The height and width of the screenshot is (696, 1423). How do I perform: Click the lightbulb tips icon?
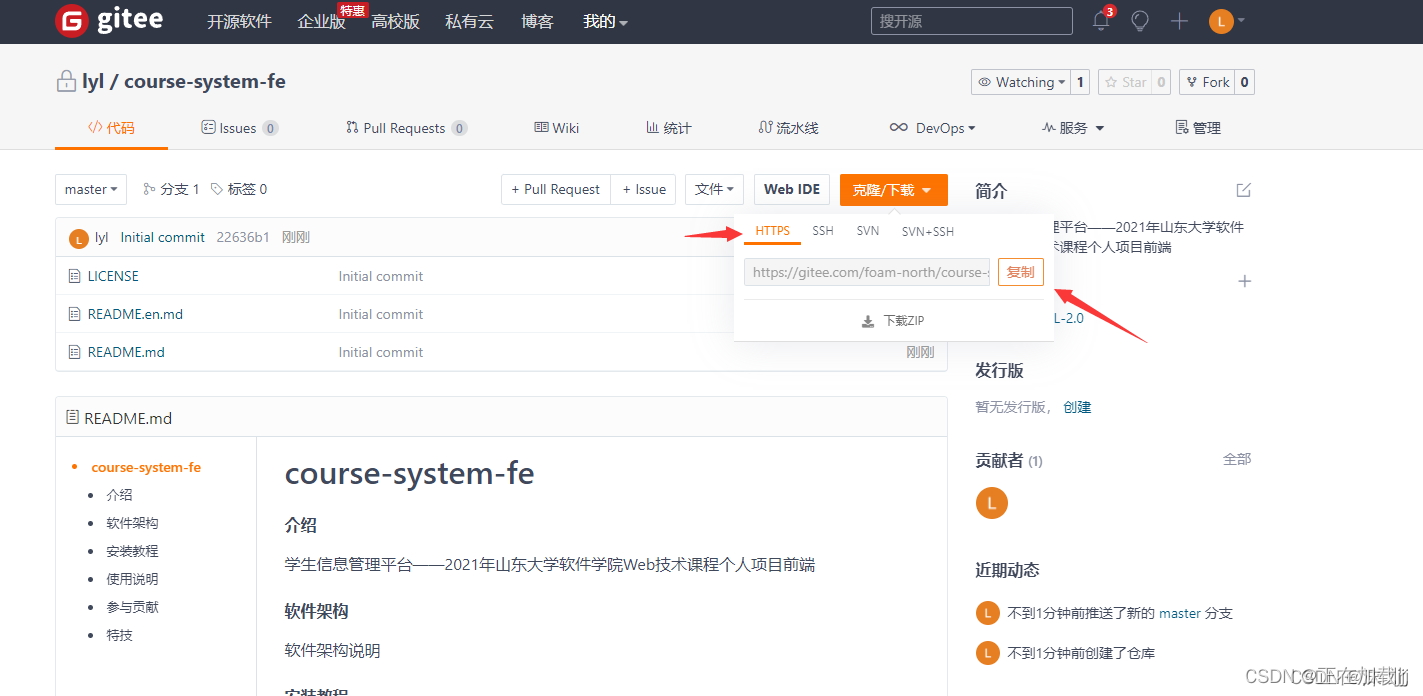tap(1140, 21)
